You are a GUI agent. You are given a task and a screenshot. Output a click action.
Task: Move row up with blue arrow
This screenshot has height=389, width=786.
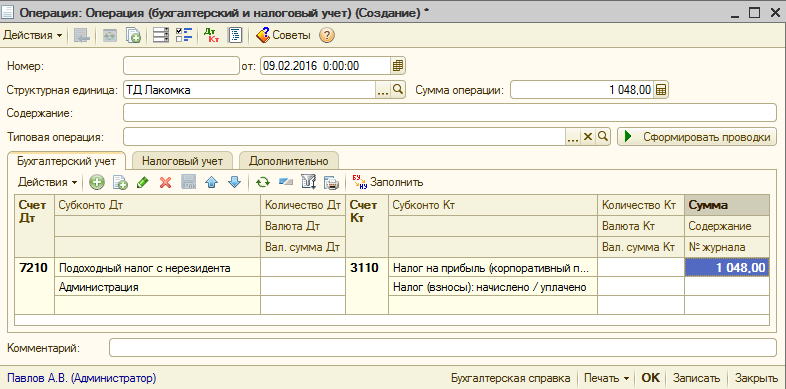click(211, 183)
